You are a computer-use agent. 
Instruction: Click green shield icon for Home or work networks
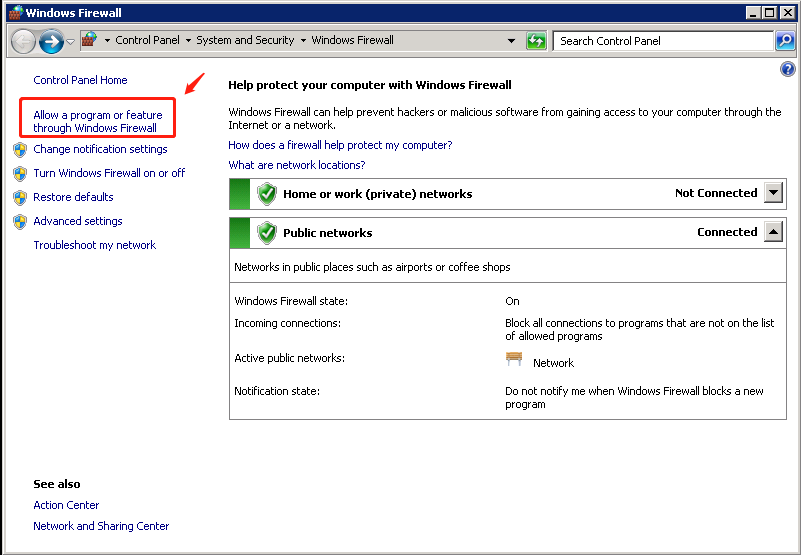coord(267,194)
